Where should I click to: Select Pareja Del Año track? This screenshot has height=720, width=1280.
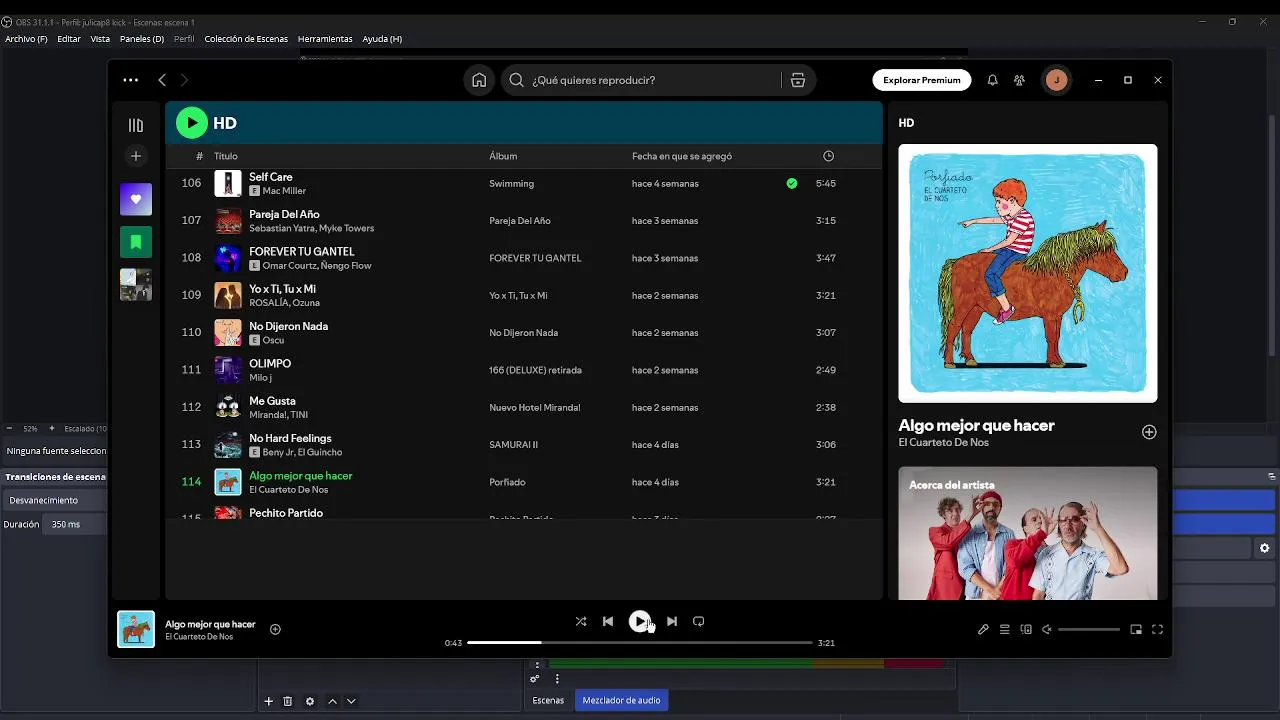[524, 221]
